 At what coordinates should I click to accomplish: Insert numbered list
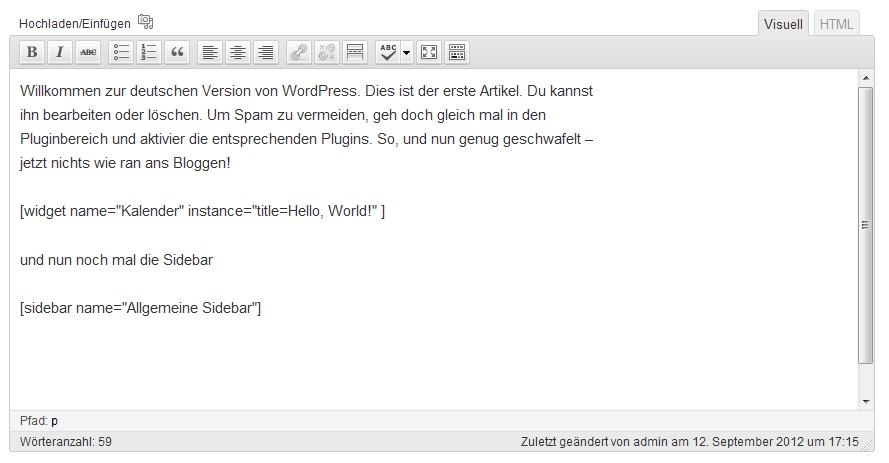(x=149, y=53)
